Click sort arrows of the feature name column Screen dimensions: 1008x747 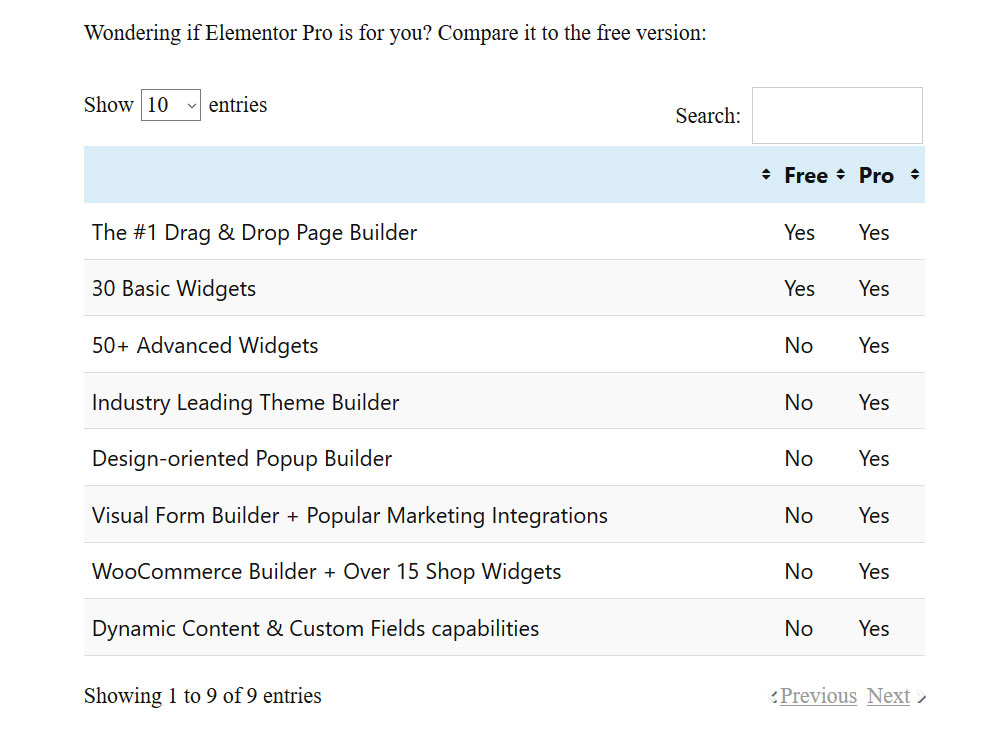pyautogui.click(x=766, y=175)
